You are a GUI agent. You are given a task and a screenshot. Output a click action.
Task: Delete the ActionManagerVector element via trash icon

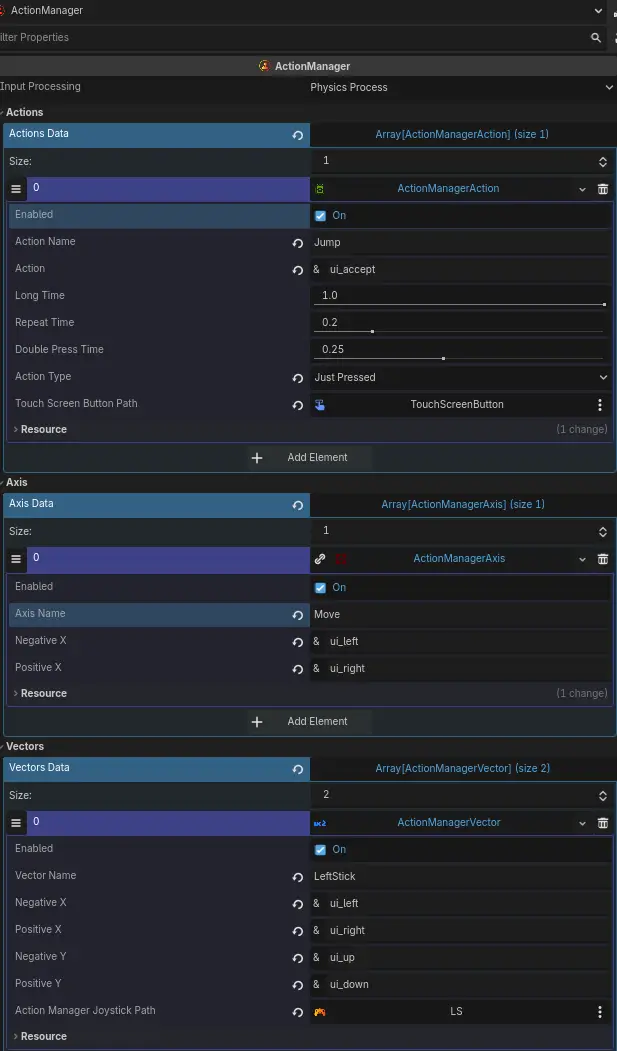tap(603, 822)
